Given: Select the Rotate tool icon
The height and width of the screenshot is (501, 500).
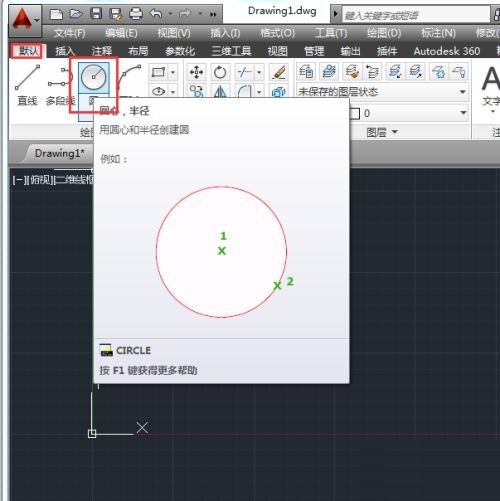Looking at the screenshot, I should pos(220,72).
